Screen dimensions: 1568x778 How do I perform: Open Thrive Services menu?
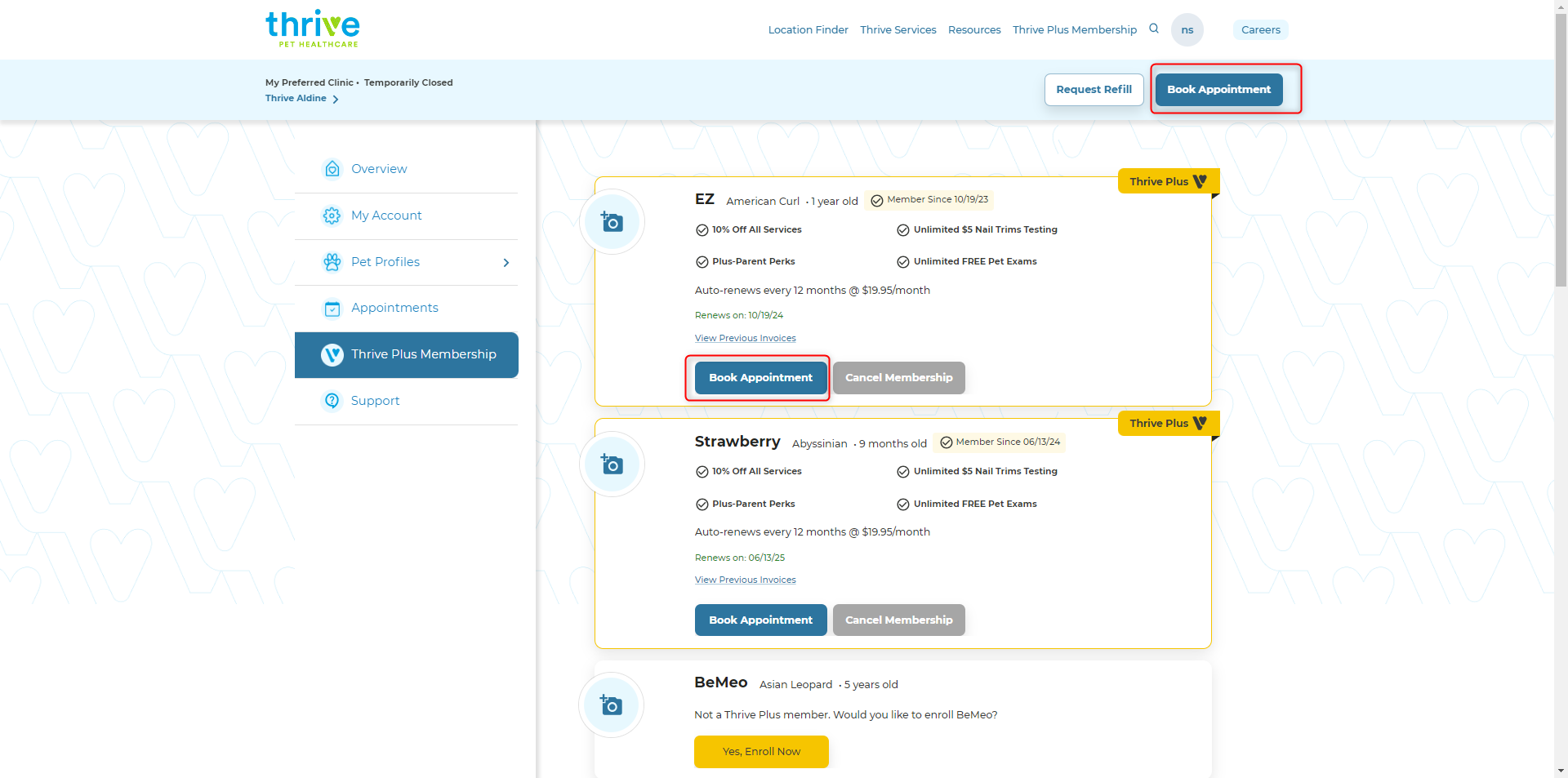coord(898,29)
